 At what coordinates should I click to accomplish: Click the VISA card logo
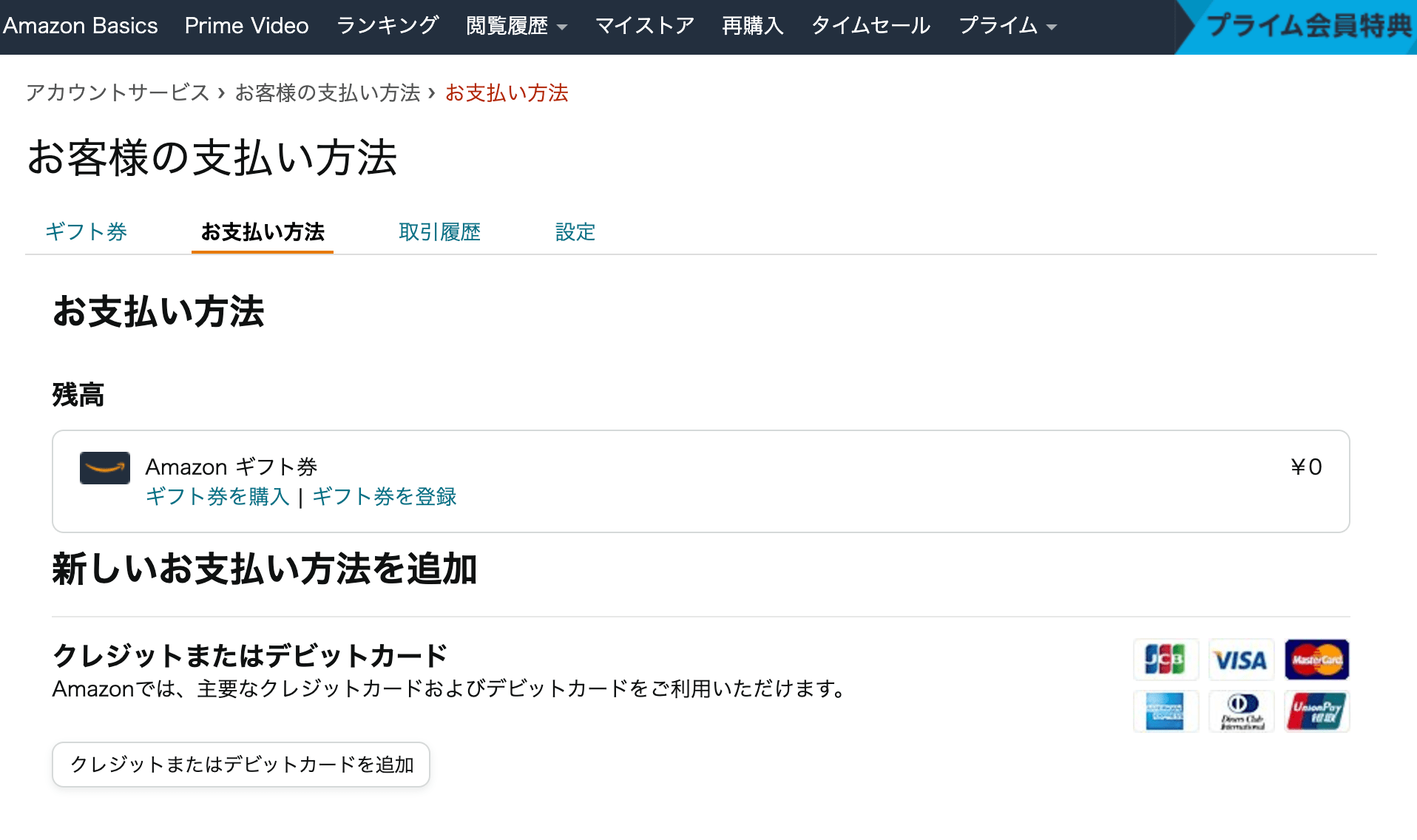tap(1241, 659)
